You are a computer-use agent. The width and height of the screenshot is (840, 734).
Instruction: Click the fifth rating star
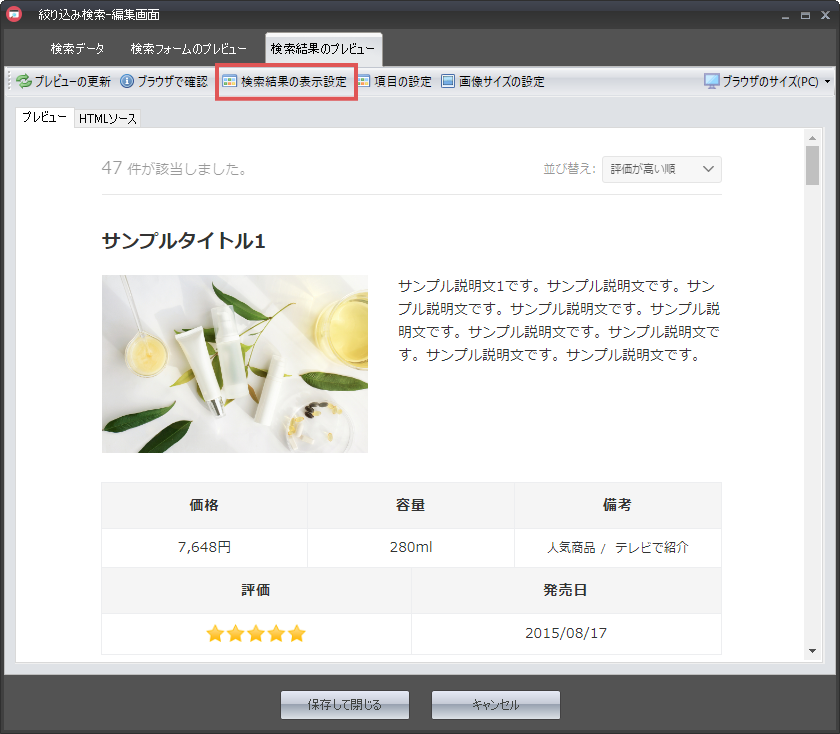(x=296, y=634)
